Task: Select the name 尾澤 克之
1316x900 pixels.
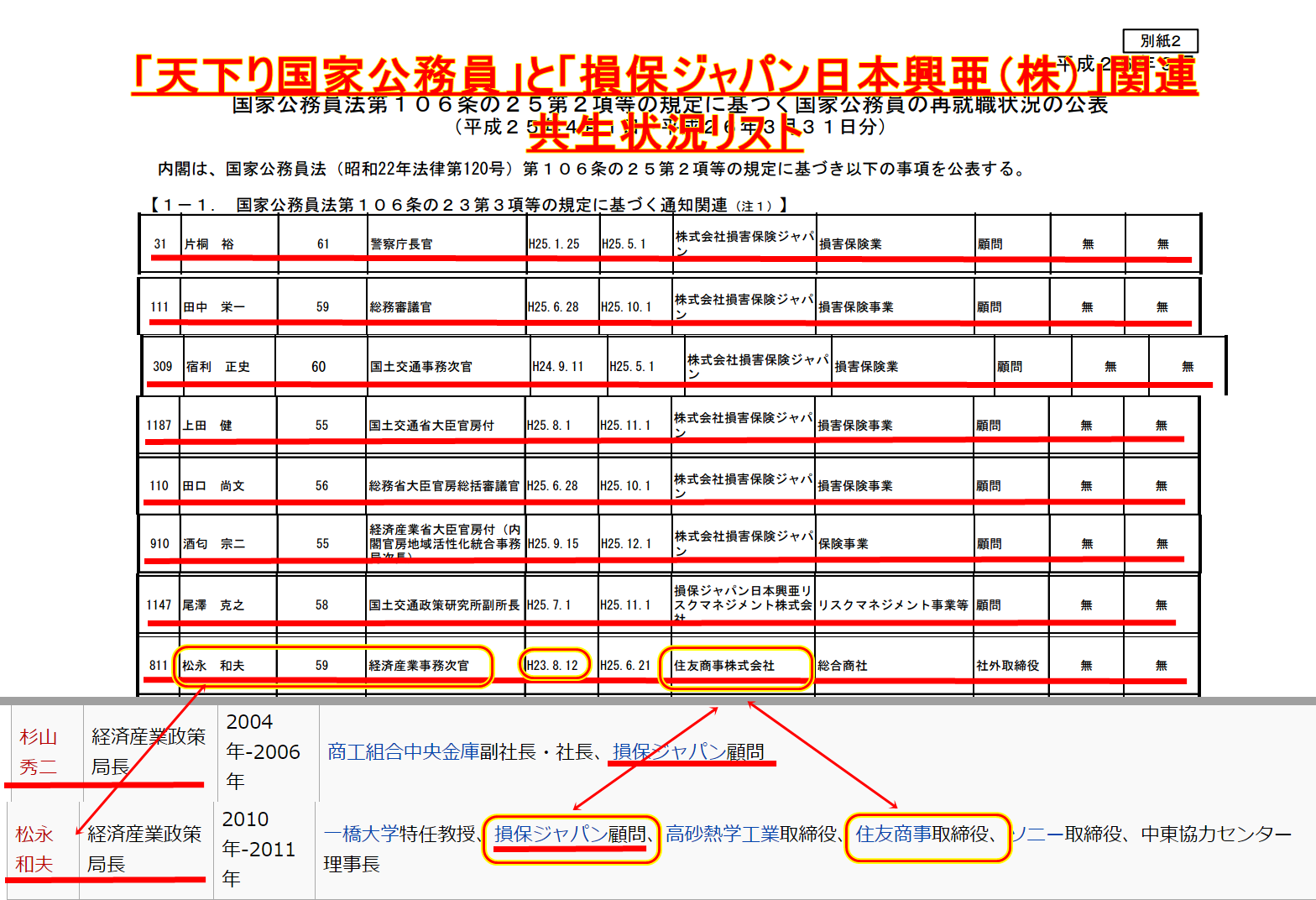Action: [x=213, y=605]
